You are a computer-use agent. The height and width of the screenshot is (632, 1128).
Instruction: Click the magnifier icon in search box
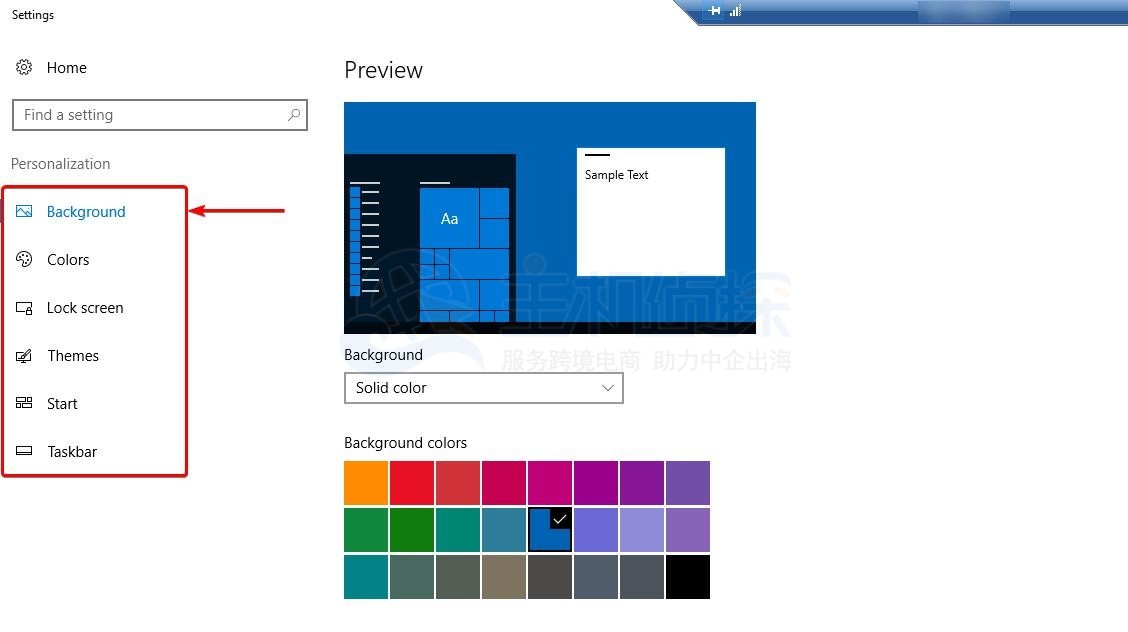[x=294, y=115]
